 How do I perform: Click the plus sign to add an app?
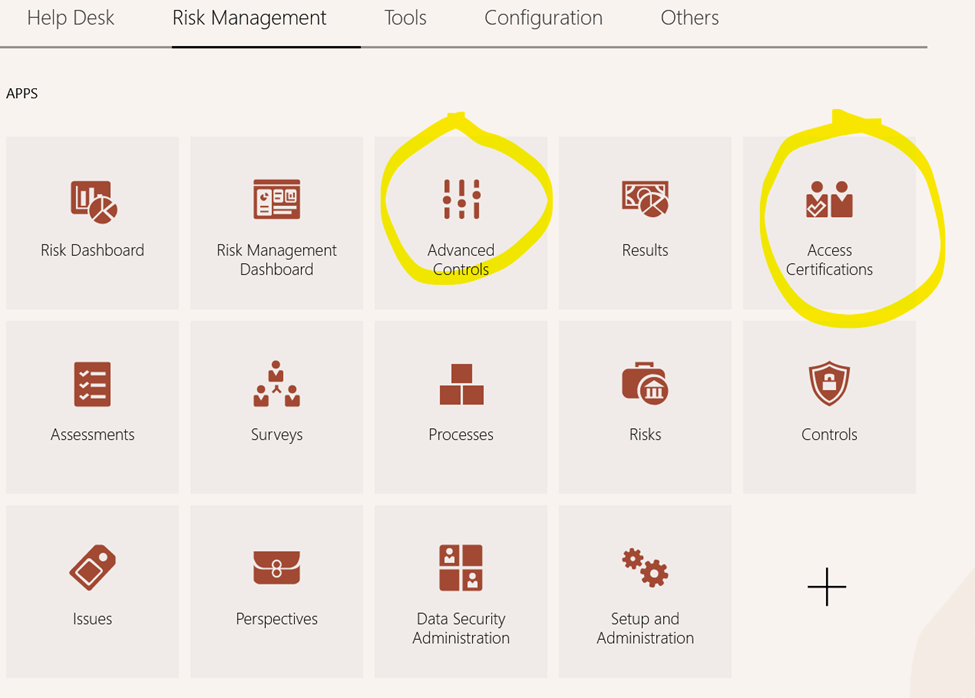click(x=827, y=589)
